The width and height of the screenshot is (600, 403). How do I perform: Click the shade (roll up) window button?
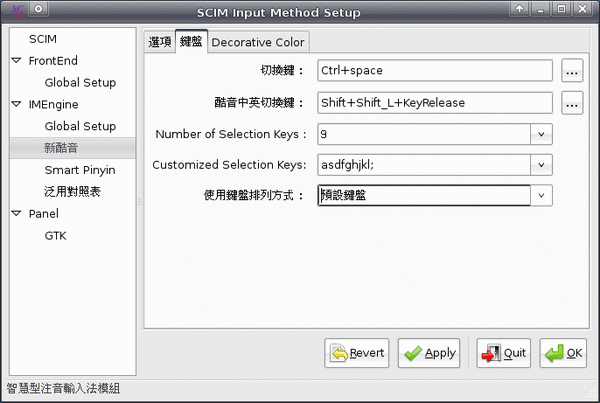[519, 8]
